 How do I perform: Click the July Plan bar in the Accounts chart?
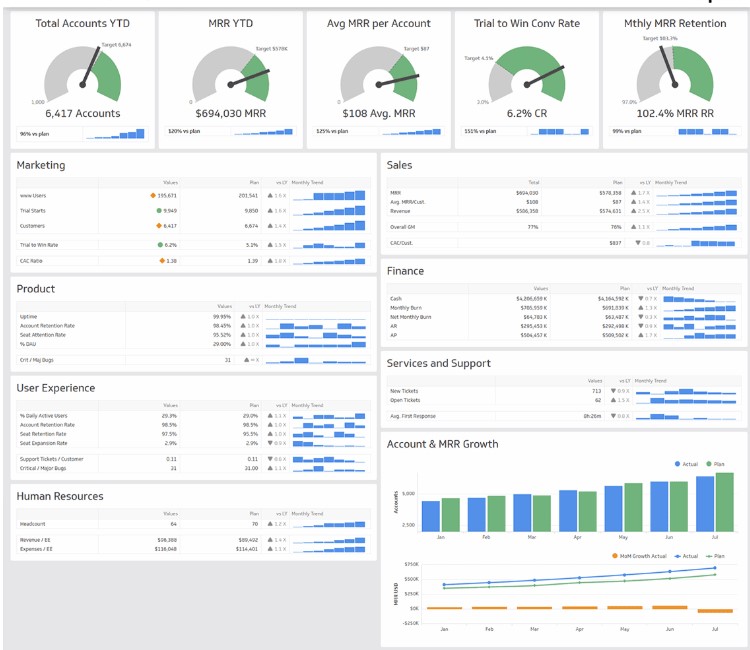point(724,501)
